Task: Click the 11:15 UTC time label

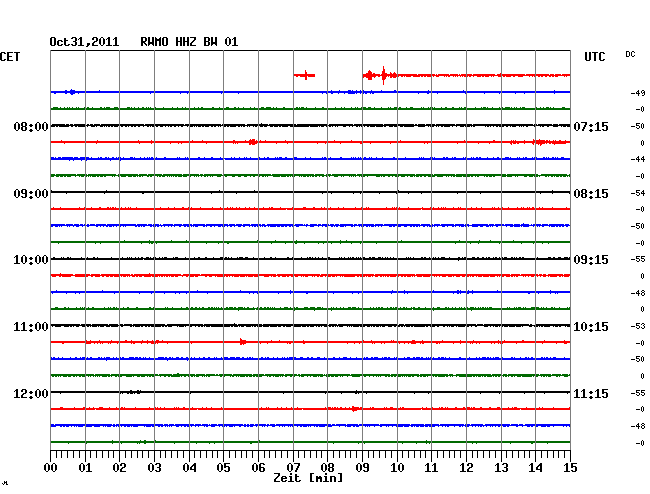Action: (x=591, y=393)
